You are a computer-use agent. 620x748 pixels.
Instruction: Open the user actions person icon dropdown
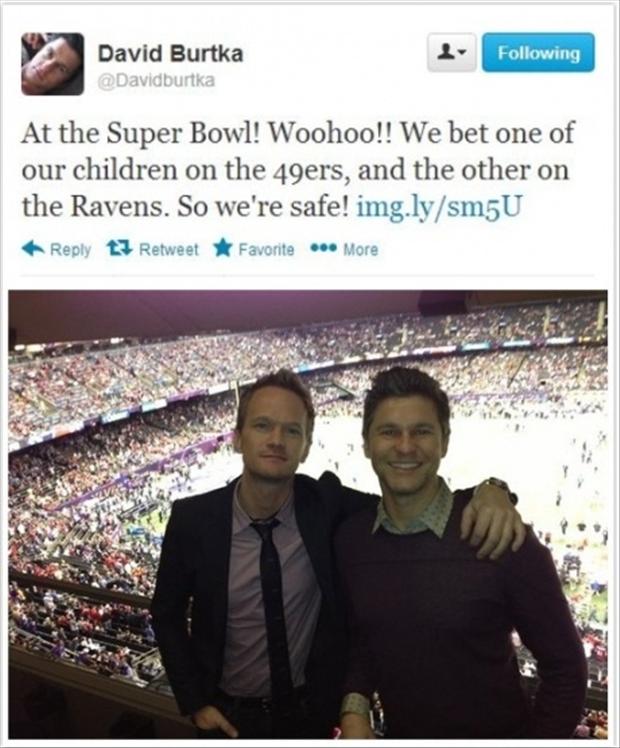click(x=452, y=52)
